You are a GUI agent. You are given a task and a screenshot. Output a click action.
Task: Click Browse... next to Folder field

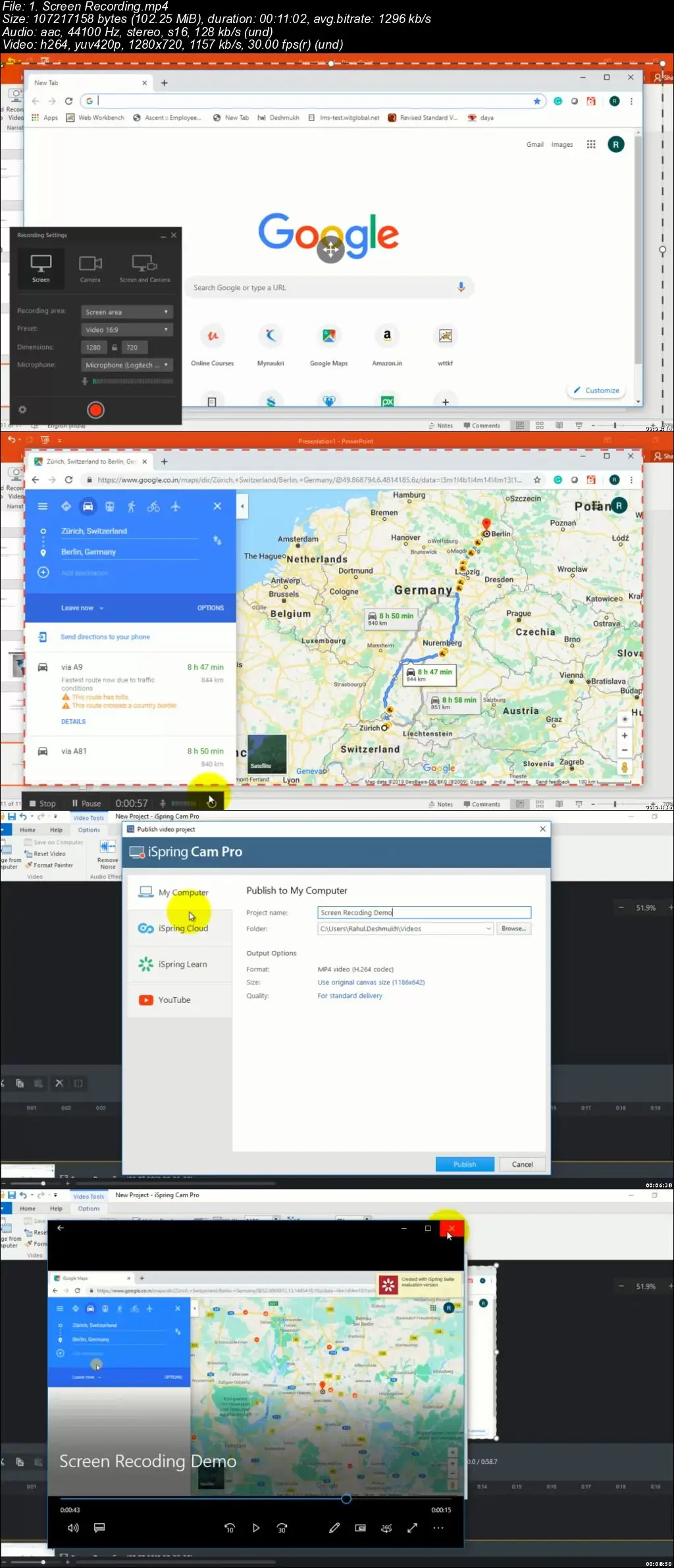click(x=513, y=929)
